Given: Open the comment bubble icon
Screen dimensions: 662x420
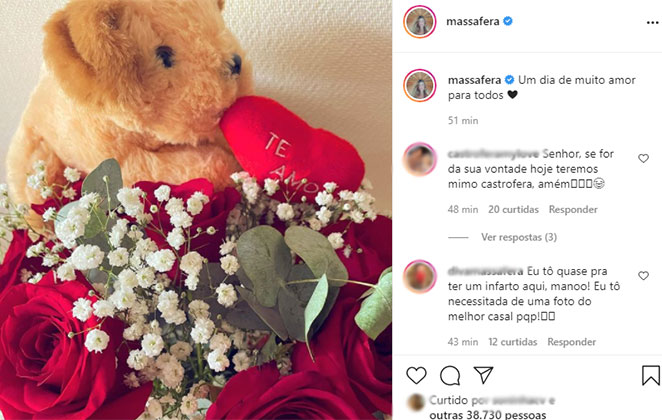Looking at the screenshot, I should 450,375.
